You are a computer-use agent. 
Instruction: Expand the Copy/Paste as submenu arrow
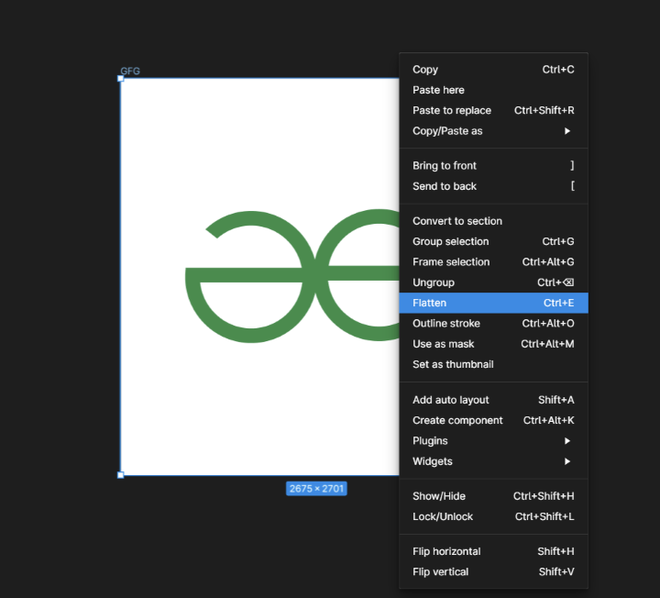[x=567, y=131]
